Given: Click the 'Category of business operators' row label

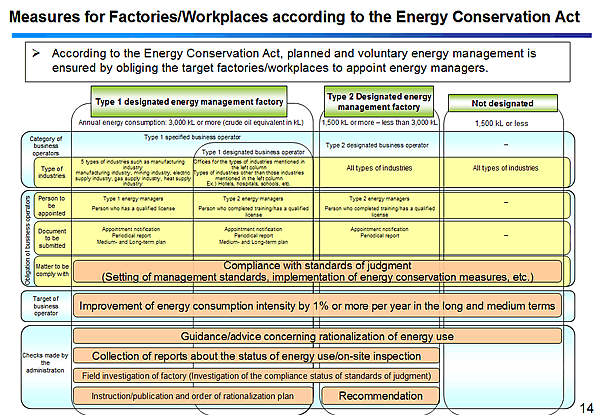Looking at the screenshot, I should coord(46,146).
